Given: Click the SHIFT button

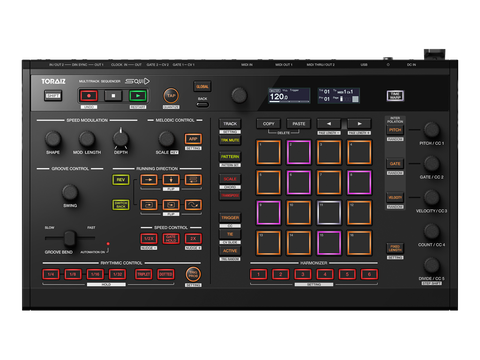Looking at the screenshot, I should point(53,96).
